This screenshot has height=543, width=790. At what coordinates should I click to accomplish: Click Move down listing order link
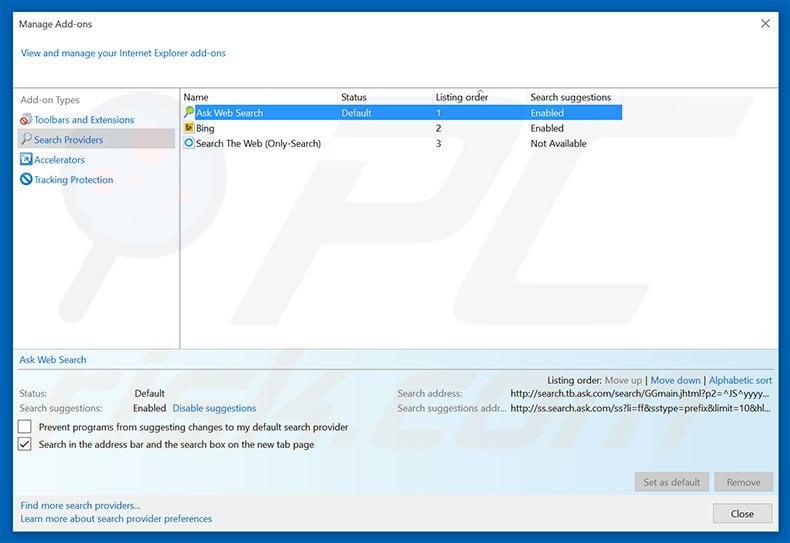(x=675, y=380)
